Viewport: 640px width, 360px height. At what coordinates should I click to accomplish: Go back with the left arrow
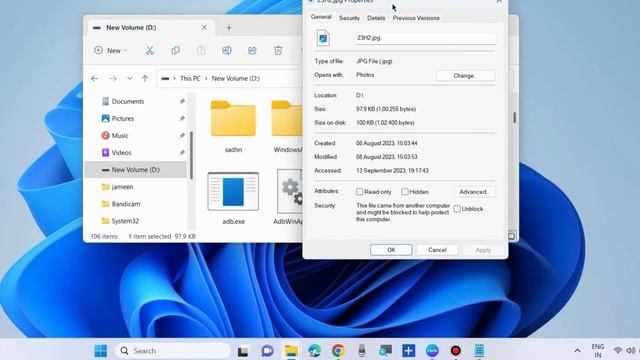[x=94, y=78]
